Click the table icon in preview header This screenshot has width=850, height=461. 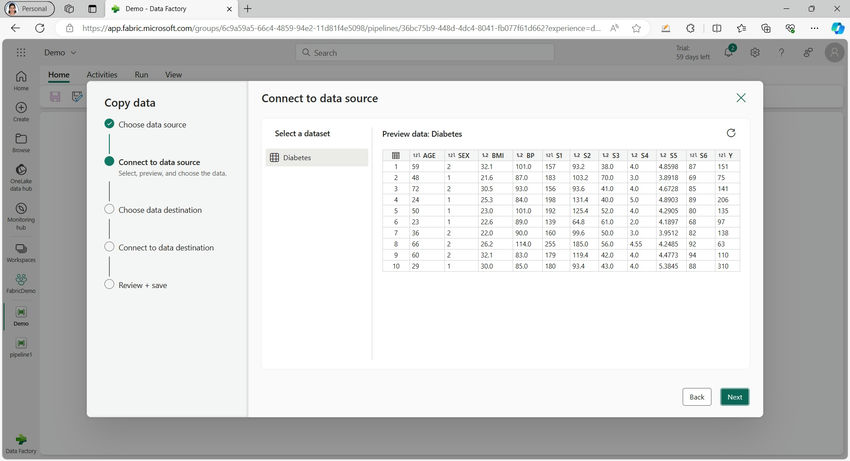point(396,155)
